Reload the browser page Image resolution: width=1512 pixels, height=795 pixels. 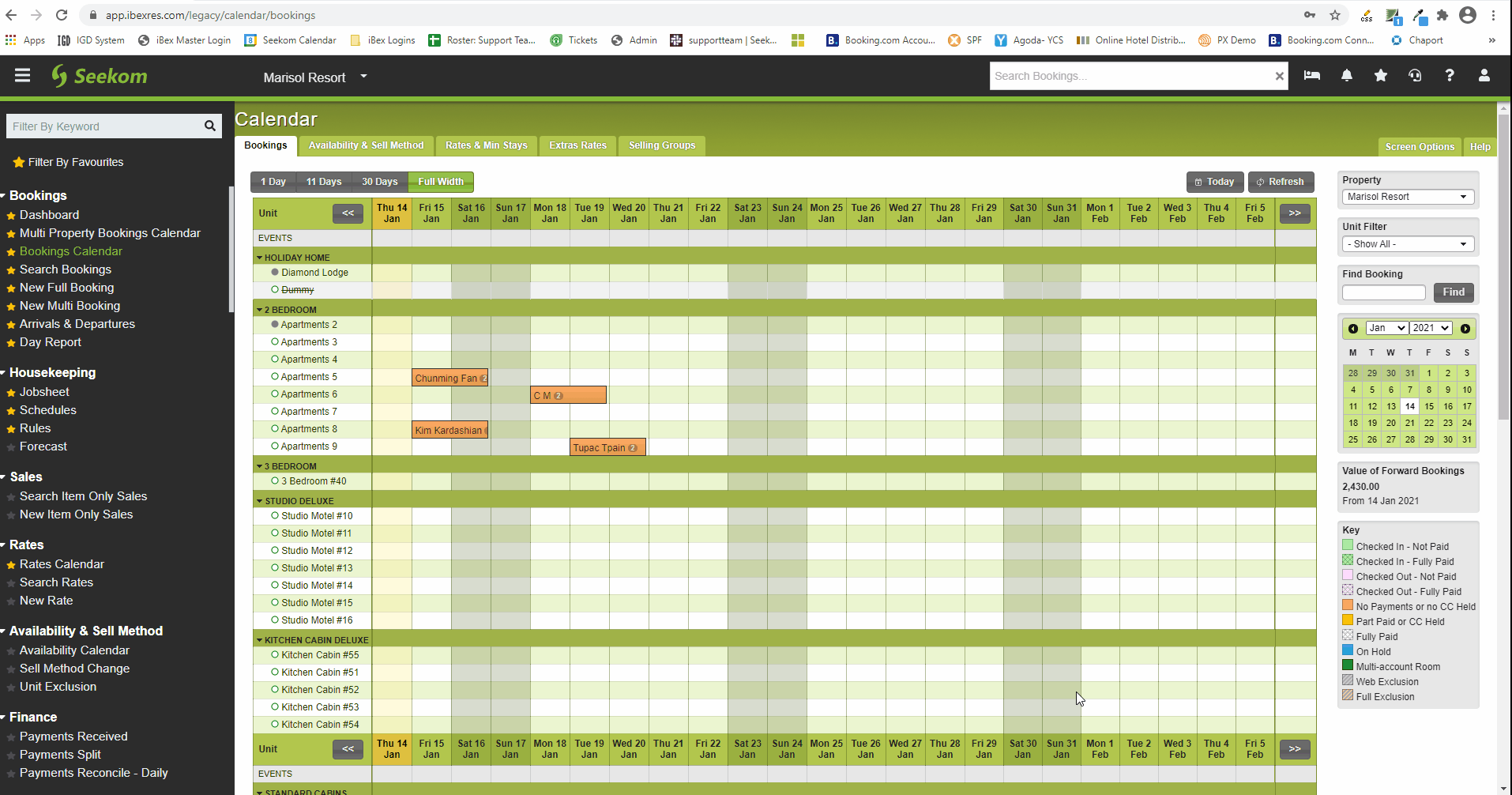point(62,15)
